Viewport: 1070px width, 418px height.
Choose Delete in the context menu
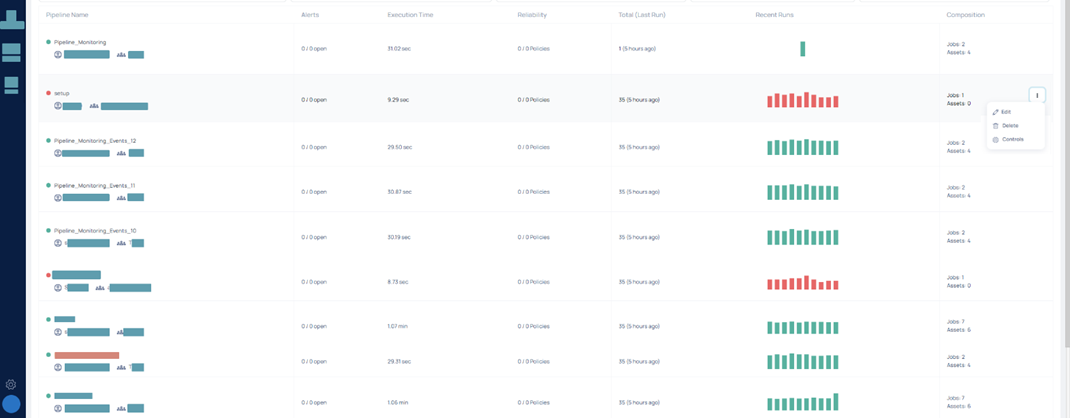(x=1009, y=125)
